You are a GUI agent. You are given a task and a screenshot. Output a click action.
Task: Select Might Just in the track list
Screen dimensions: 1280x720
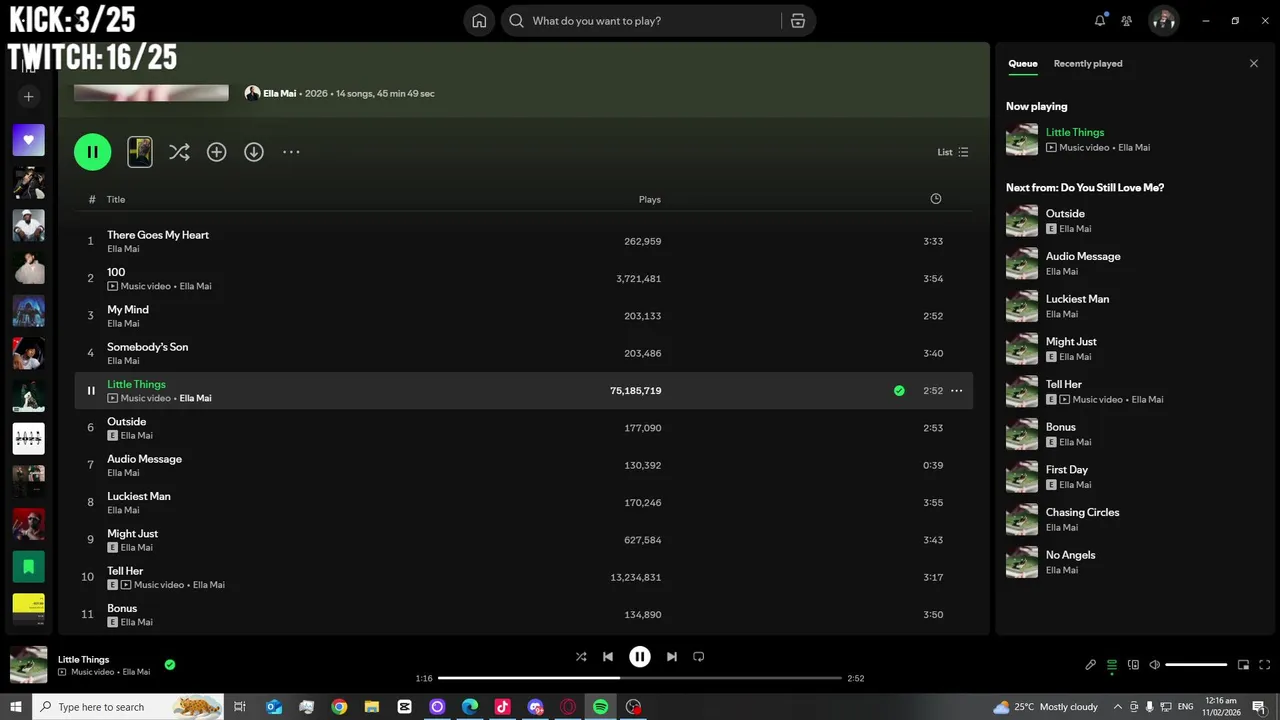[x=524, y=540]
